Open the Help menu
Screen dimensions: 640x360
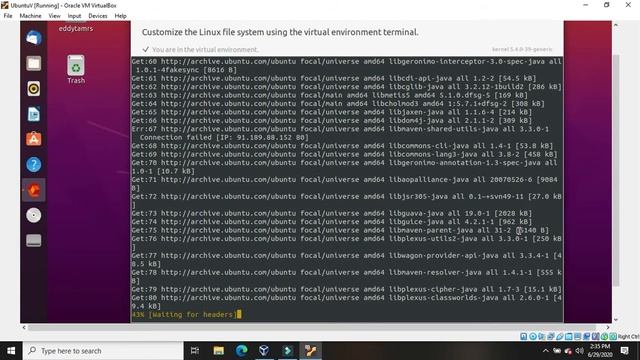click(x=120, y=16)
